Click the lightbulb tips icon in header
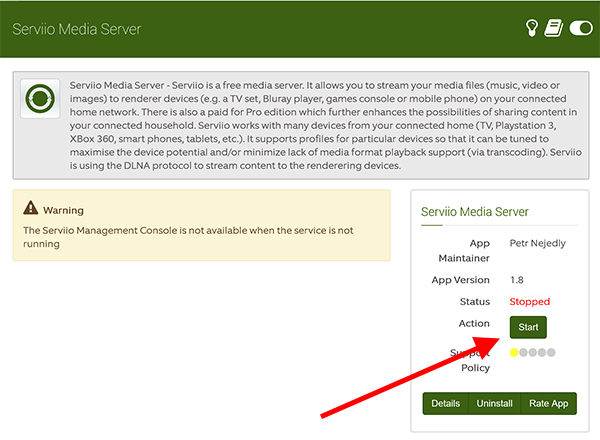Image resolution: width=600 pixels, height=440 pixels. pos(532,28)
